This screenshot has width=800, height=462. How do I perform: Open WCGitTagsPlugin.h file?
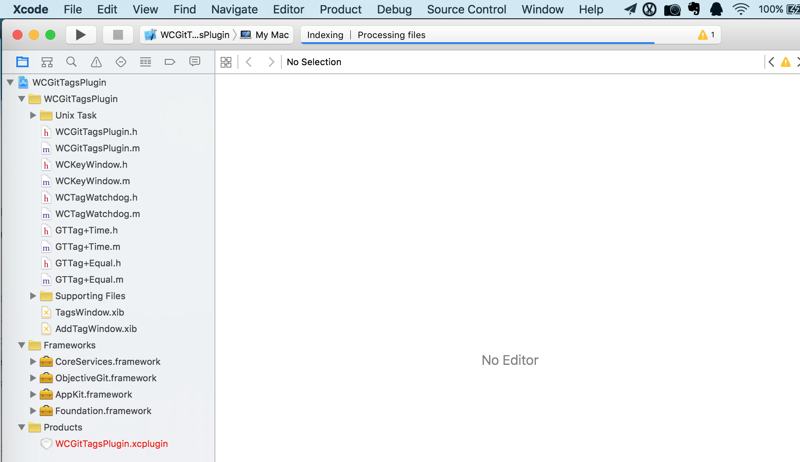point(96,132)
